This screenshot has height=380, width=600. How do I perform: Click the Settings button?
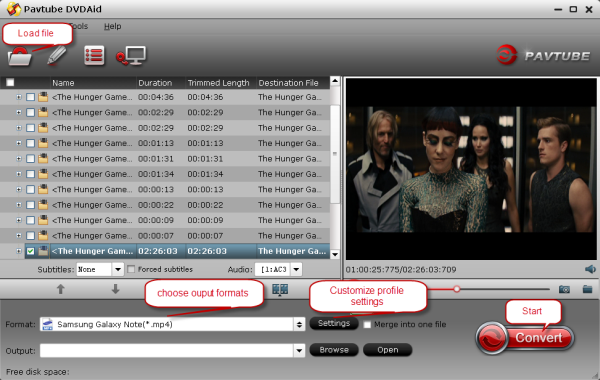tap(334, 323)
